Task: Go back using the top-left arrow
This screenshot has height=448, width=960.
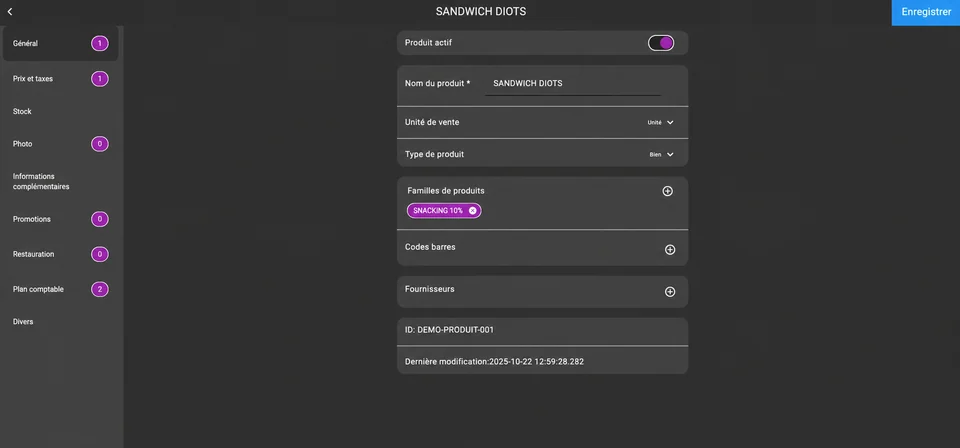Action: click(x=10, y=12)
